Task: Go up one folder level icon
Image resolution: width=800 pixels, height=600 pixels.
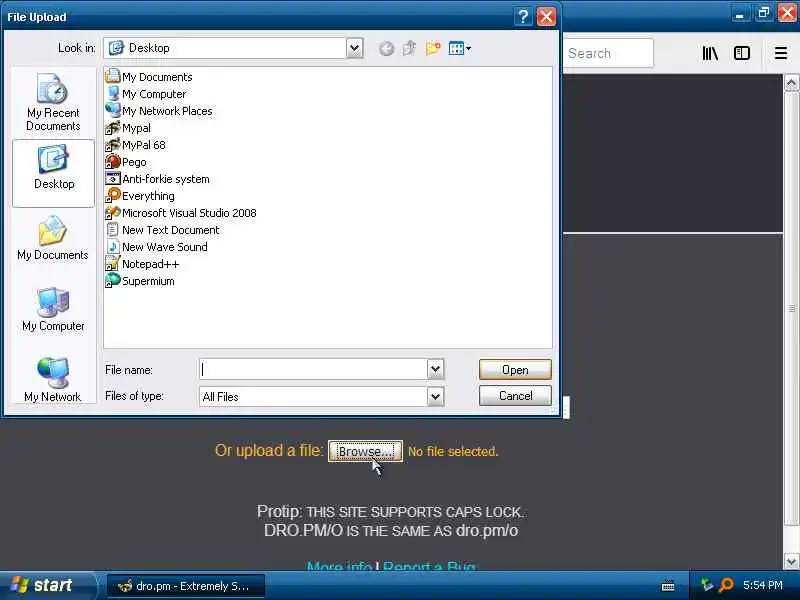Action: [409, 48]
